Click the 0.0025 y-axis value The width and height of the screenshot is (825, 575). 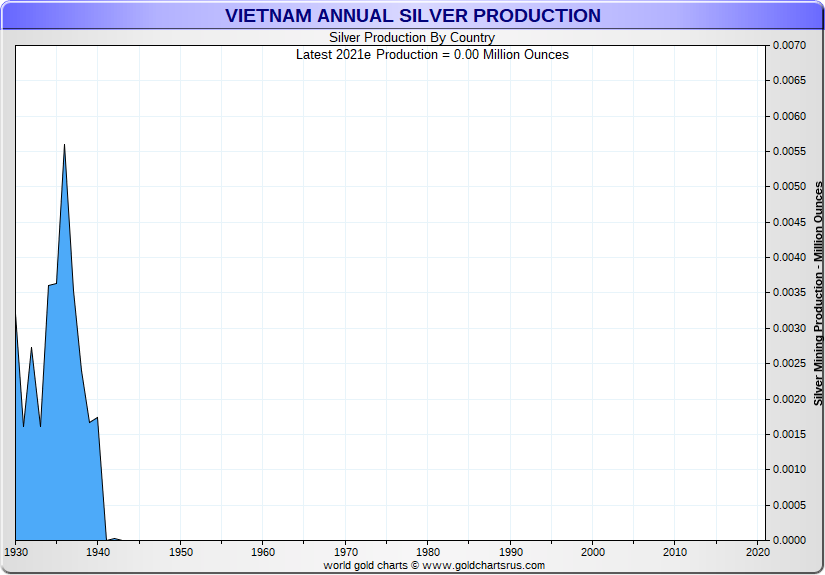pyautogui.click(x=789, y=364)
